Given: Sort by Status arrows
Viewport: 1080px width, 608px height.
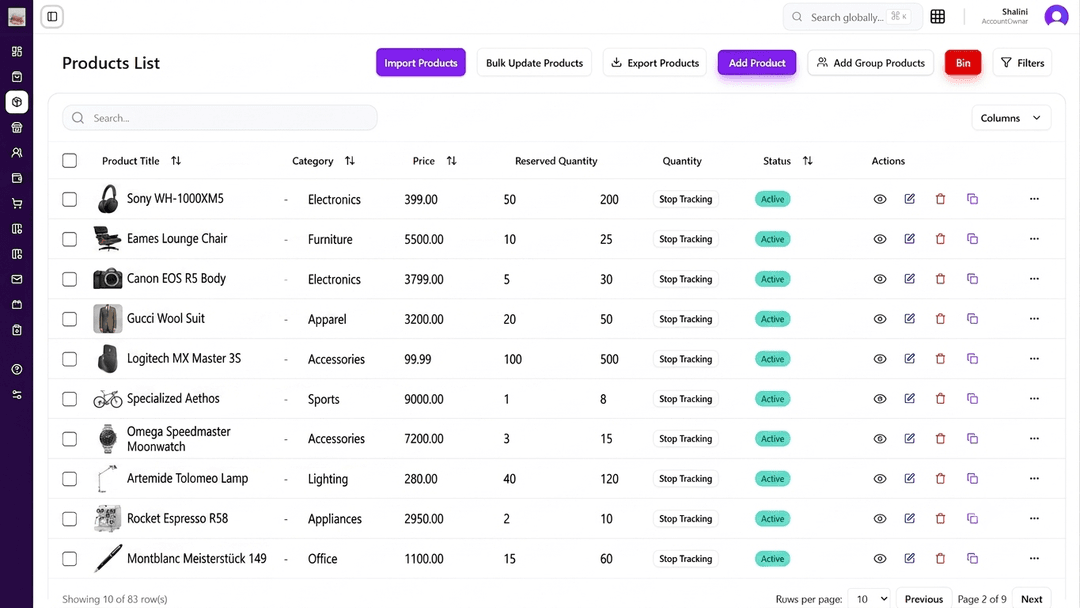Looking at the screenshot, I should point(808,160).
